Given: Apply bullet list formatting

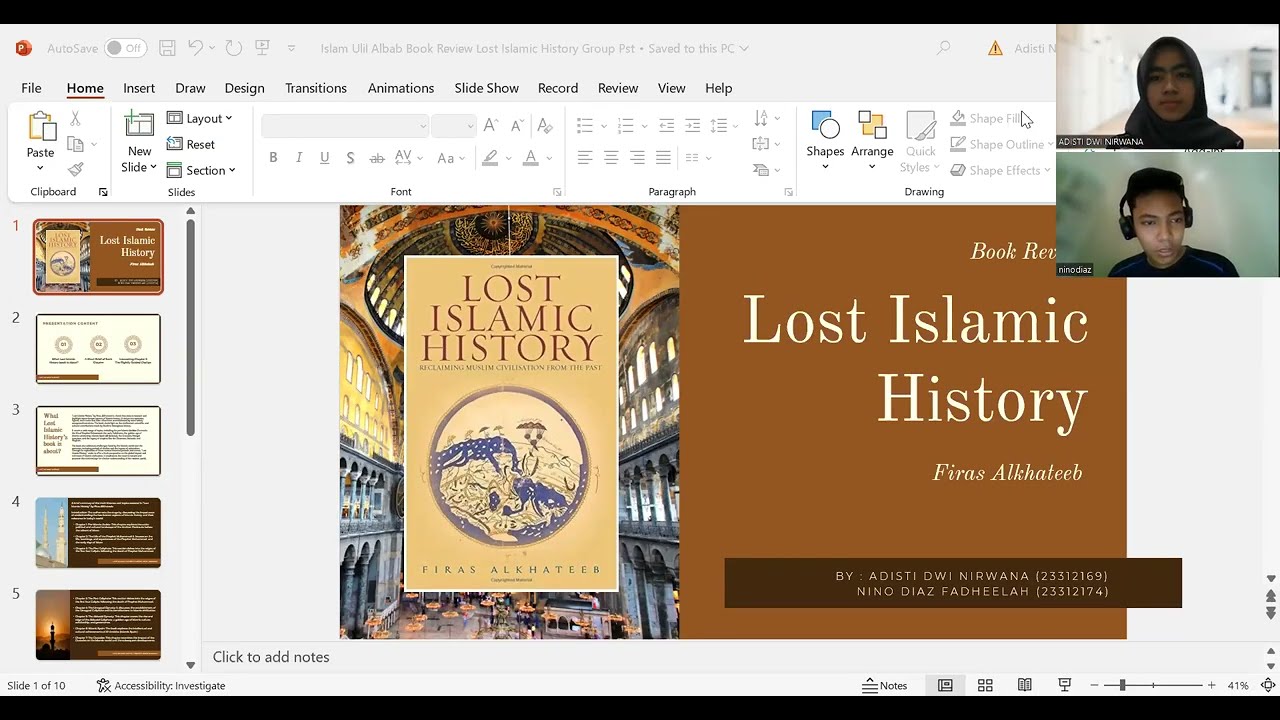Looking at the screenshot, I should (x=585, y=125).
